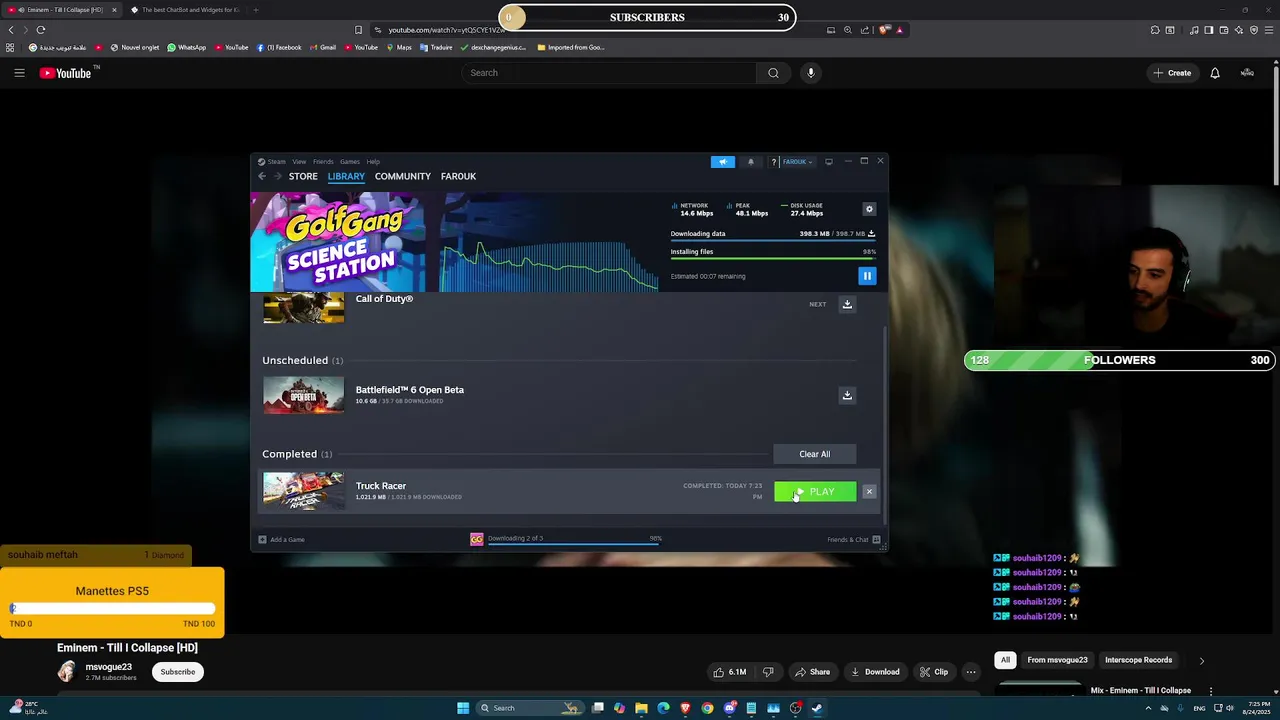
Task: Open new browser tab plus
Action: tap(255, 10)
